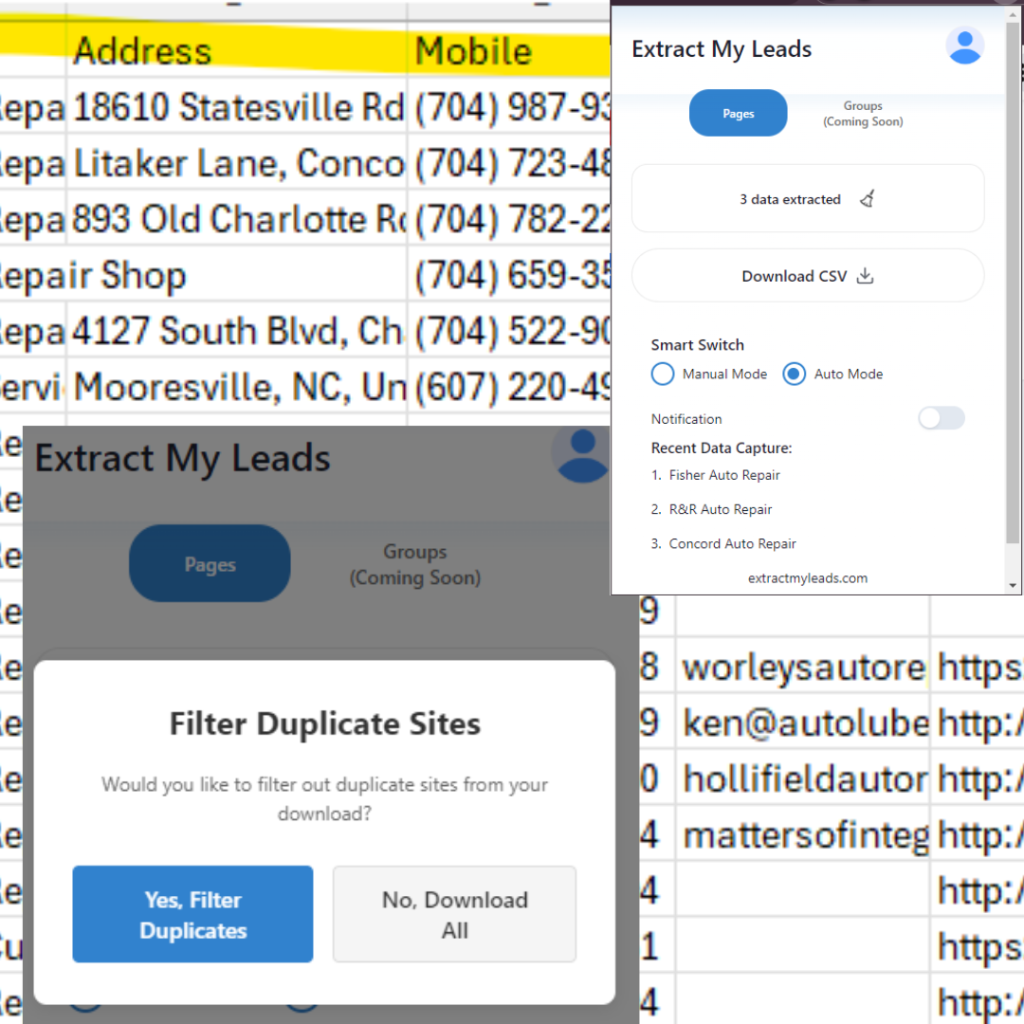This screenshot has width=1024, height=1024.
Task: Select Fisher Auto Repair in Recent Data Capture
Action: tap(724, 475)
